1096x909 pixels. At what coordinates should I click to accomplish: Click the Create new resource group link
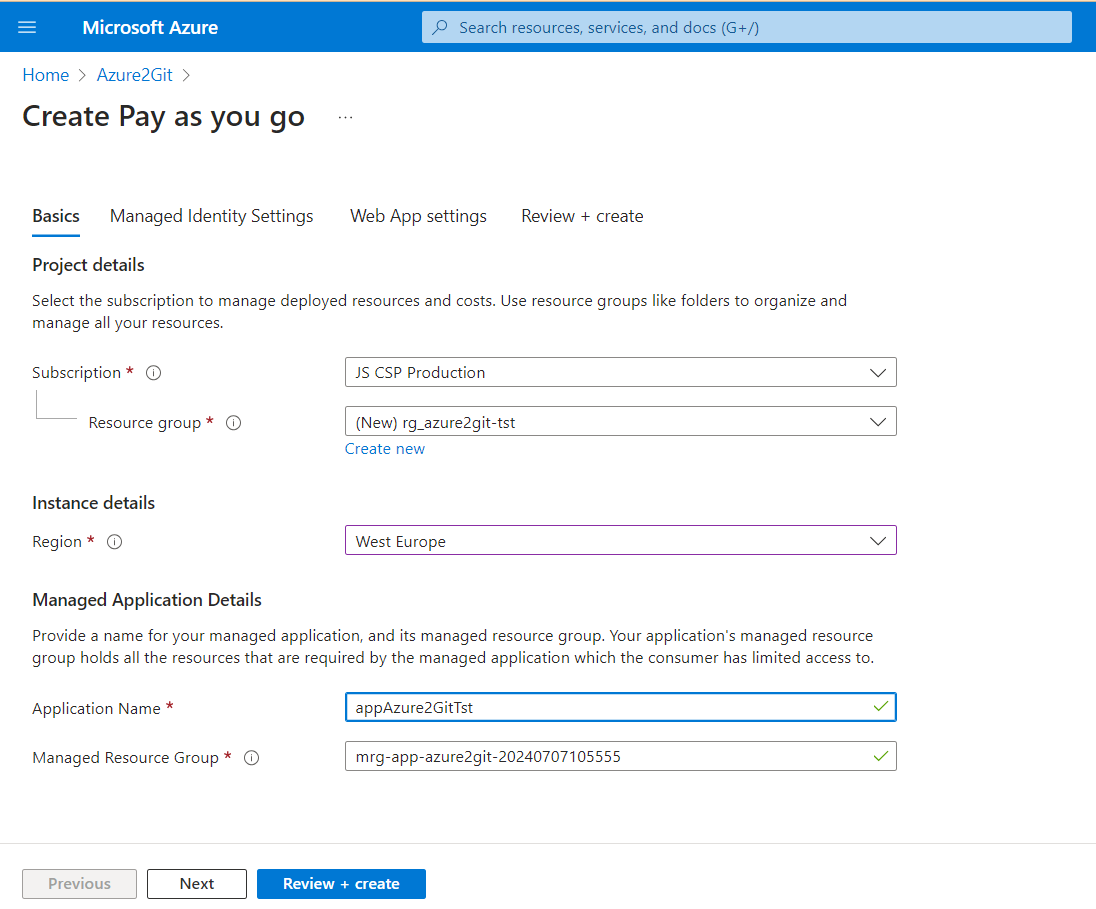[x=385, y=448]
